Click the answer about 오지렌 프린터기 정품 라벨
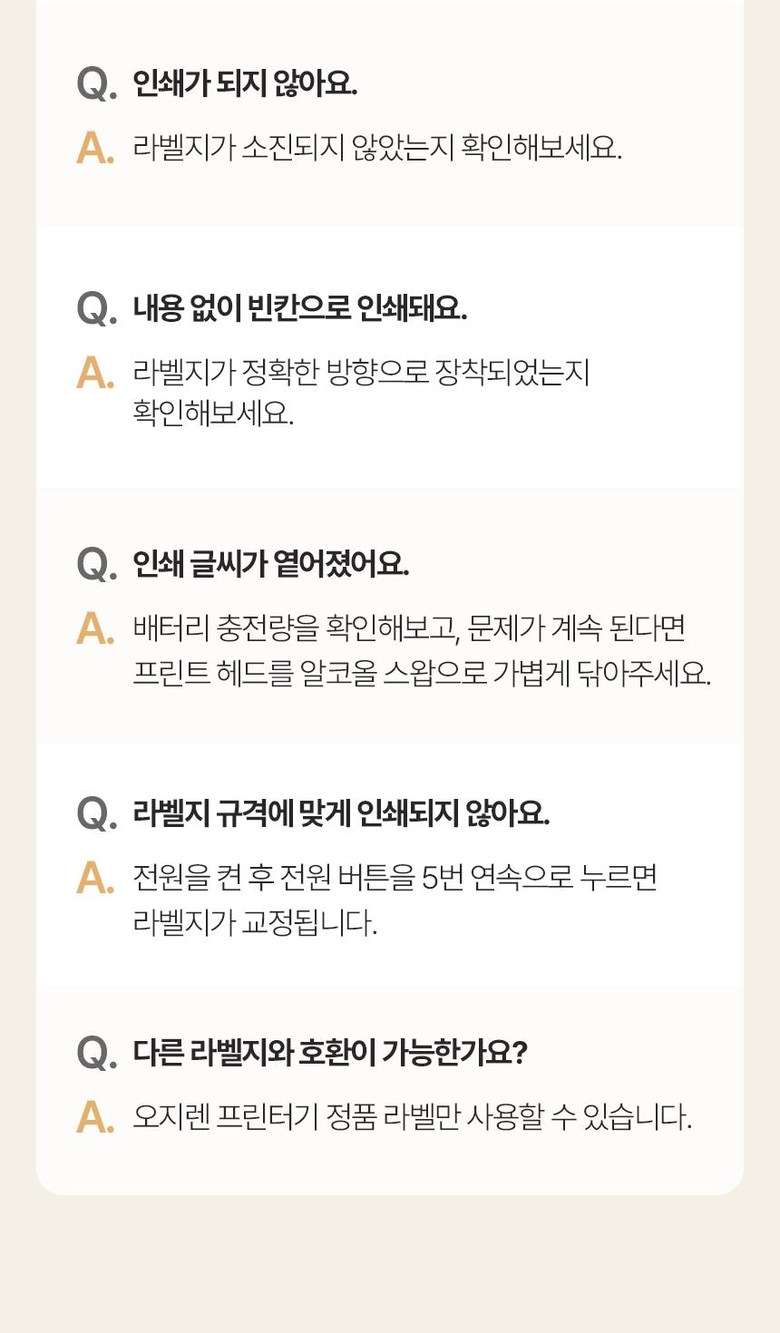 click(412, 1117)
